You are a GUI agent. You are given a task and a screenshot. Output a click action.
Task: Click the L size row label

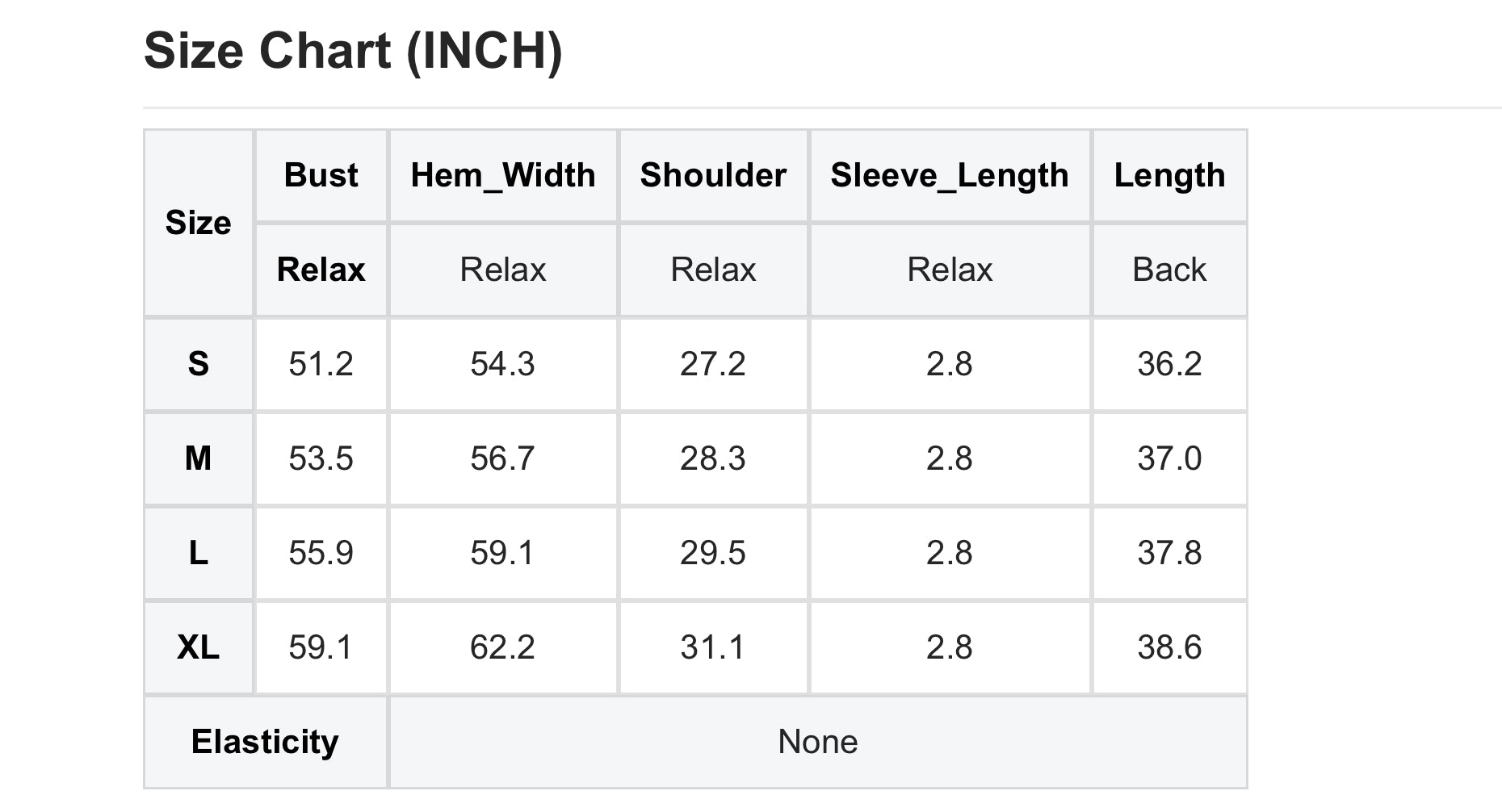198,553
